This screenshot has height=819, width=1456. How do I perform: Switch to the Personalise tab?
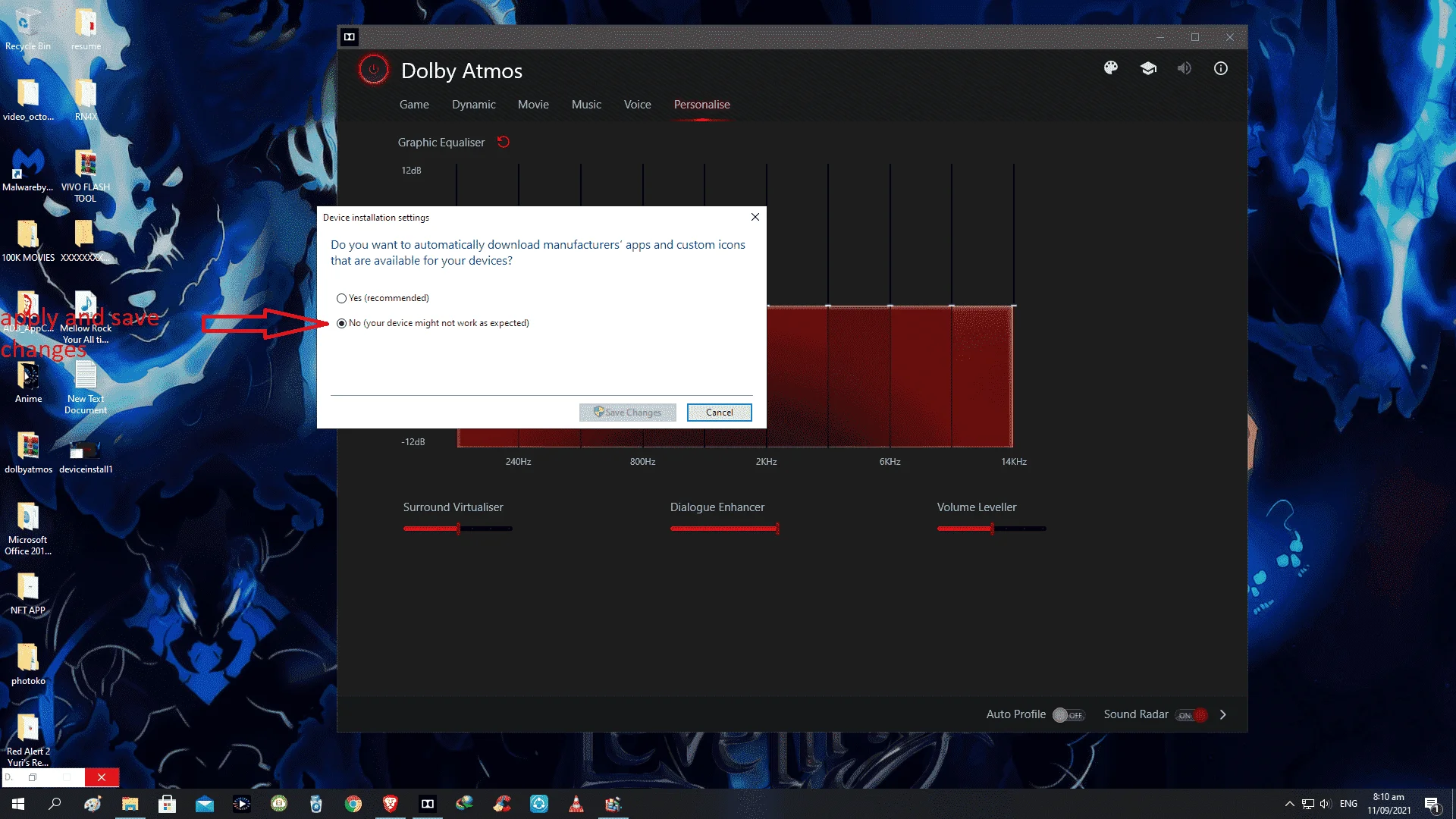(x=701, y=105)
